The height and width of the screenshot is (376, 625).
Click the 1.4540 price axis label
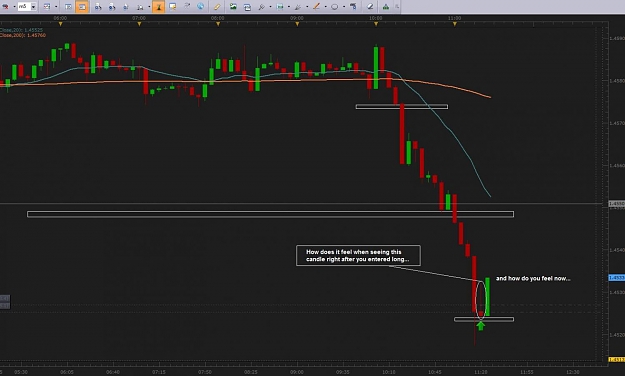click(x=617, y=250)
